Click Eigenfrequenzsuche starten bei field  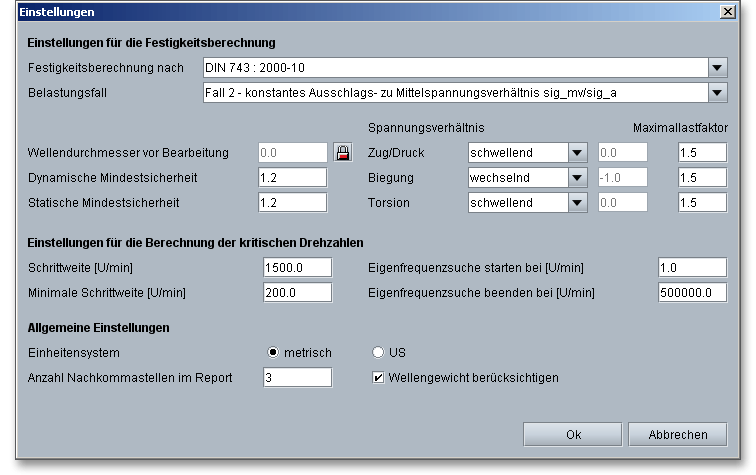click(692, 268)
